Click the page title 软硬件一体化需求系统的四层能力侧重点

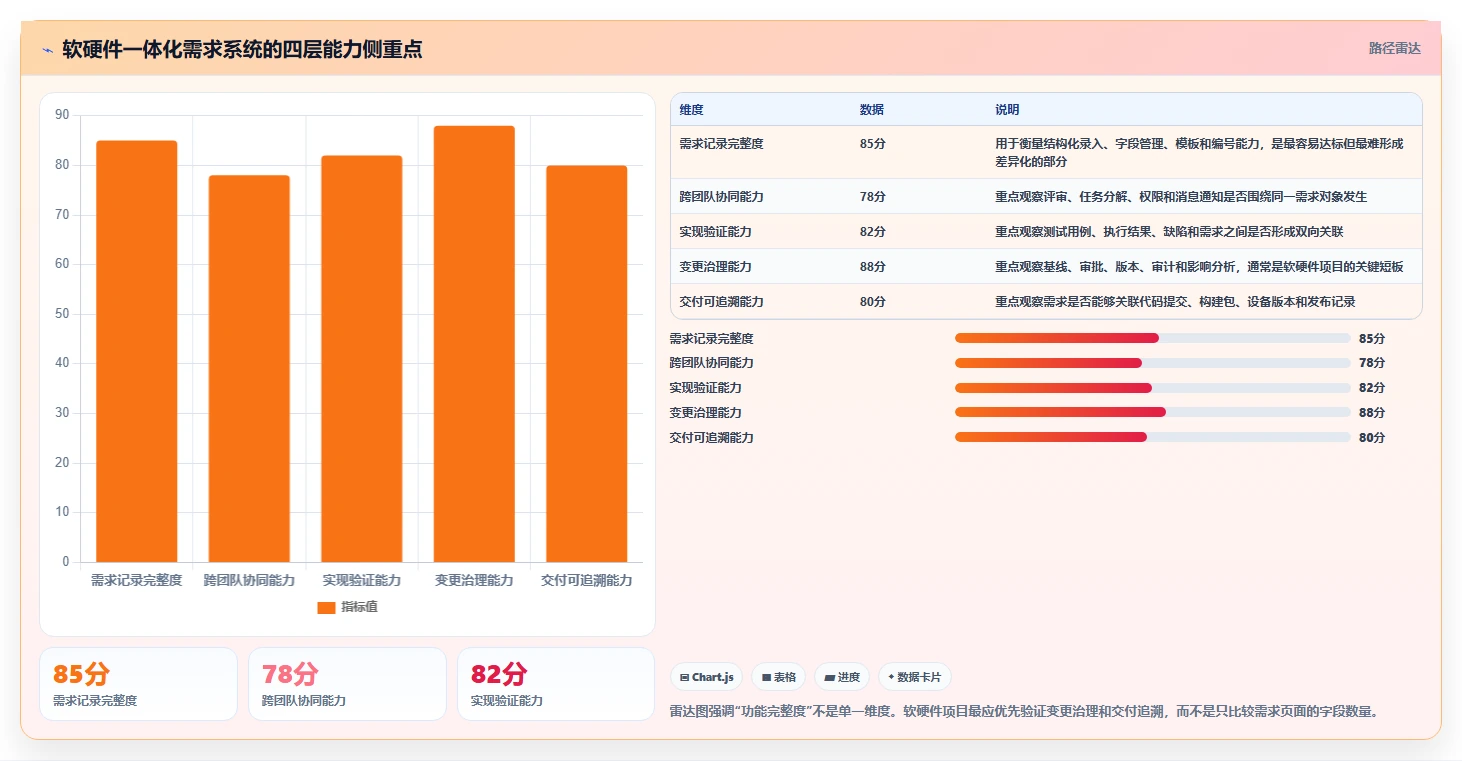pos(242,49)
